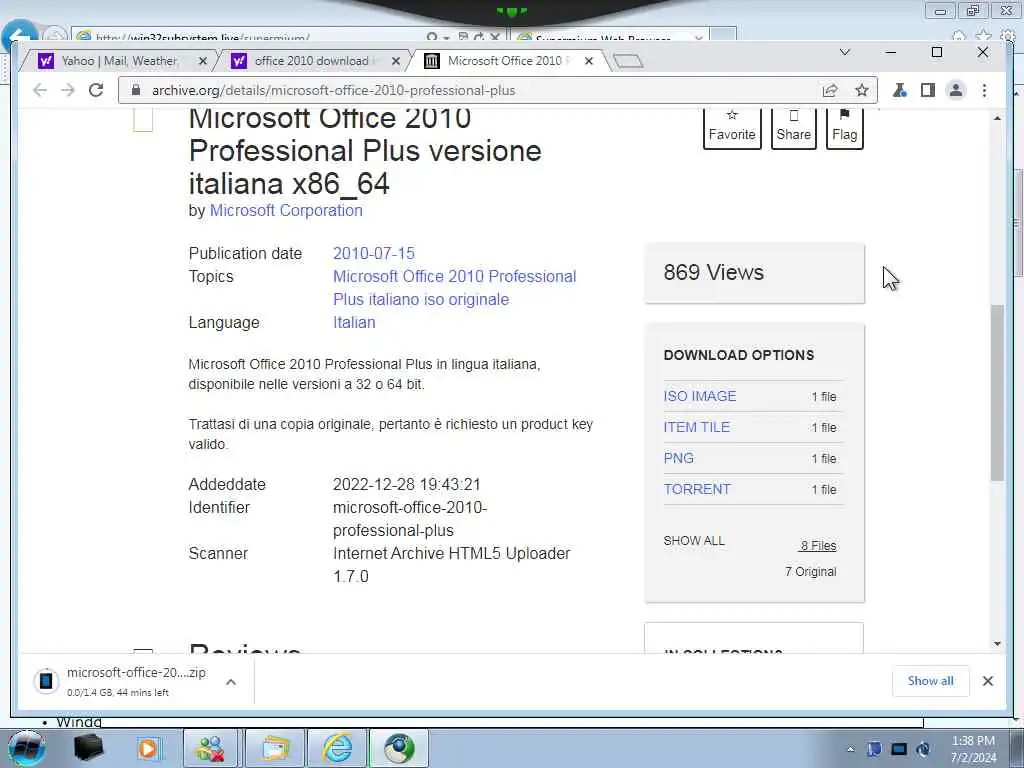Open the Chrome Labs flask icon
The width and height of the screenshot is (1024, 768).
pyautogui.click(x=900, y=90)
